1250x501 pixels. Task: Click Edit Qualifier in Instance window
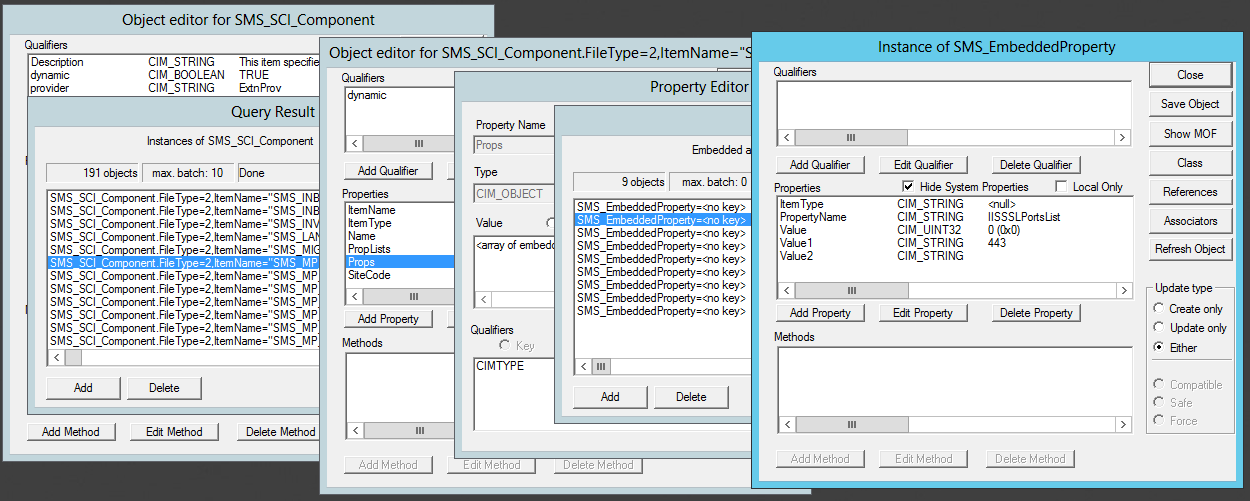click(922, 165)
